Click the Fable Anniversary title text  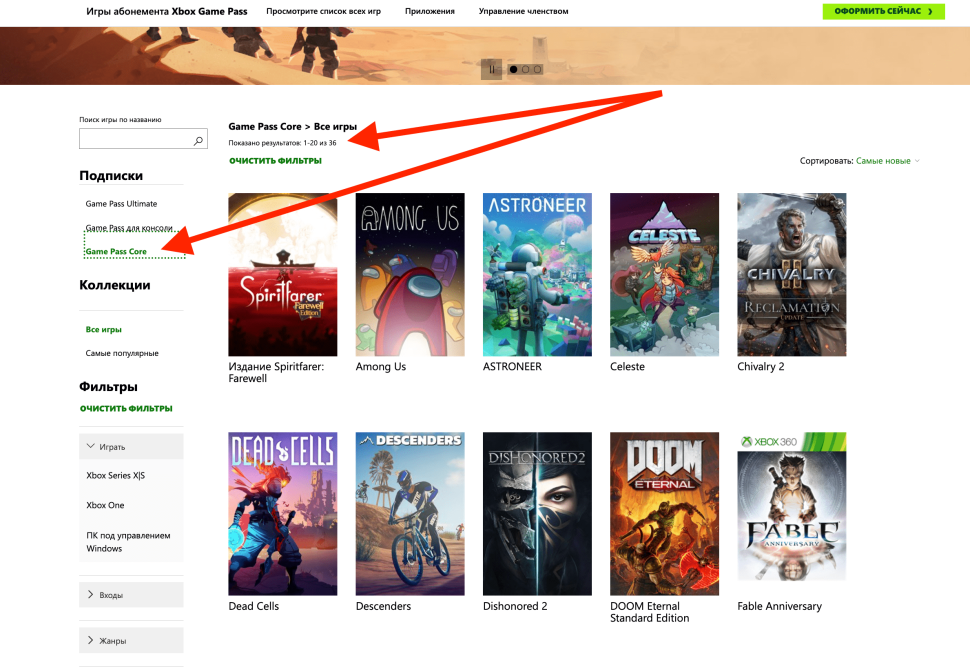click(x=779, y=606)
